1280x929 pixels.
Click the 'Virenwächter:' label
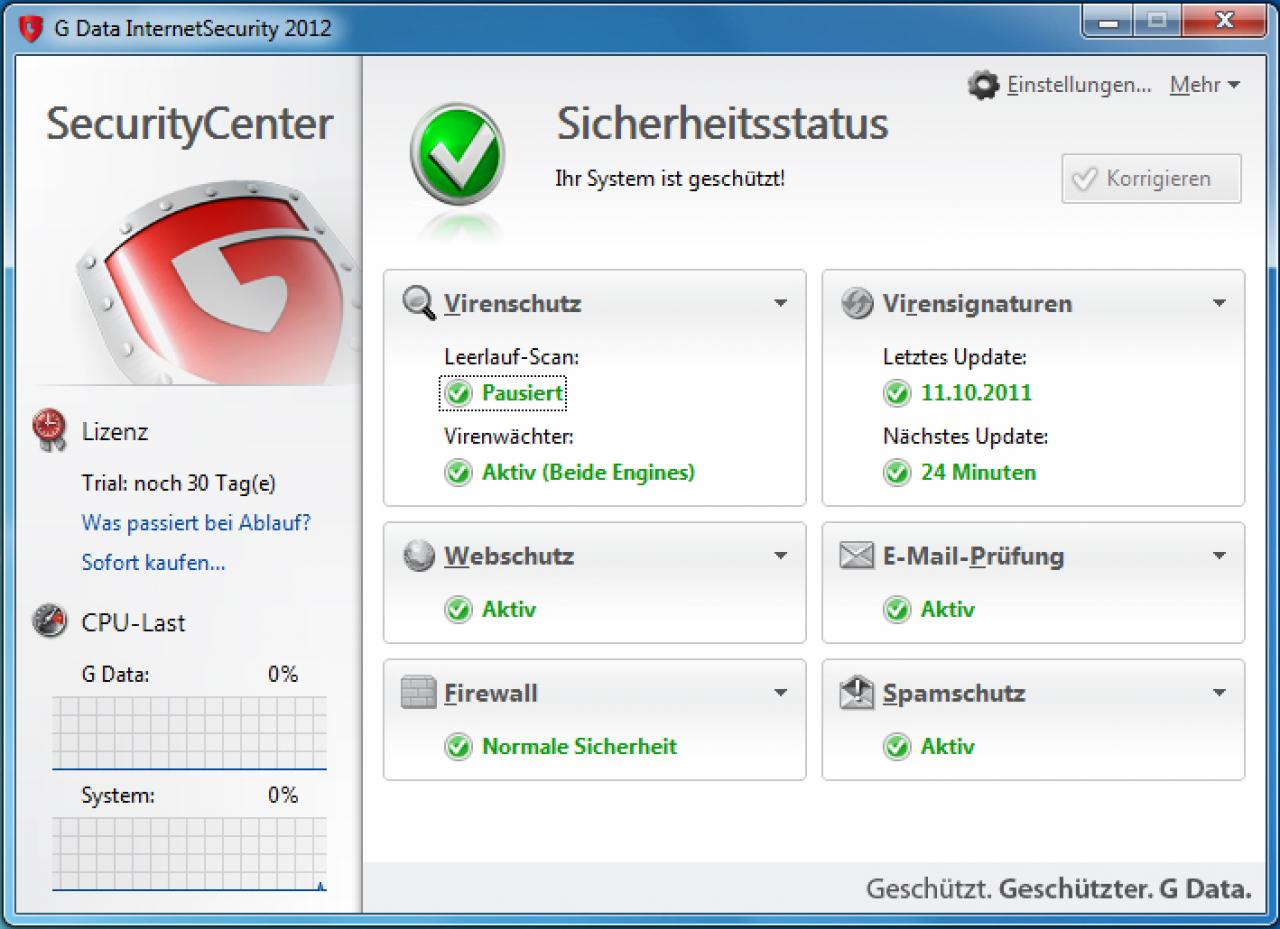tap(509, 436)
